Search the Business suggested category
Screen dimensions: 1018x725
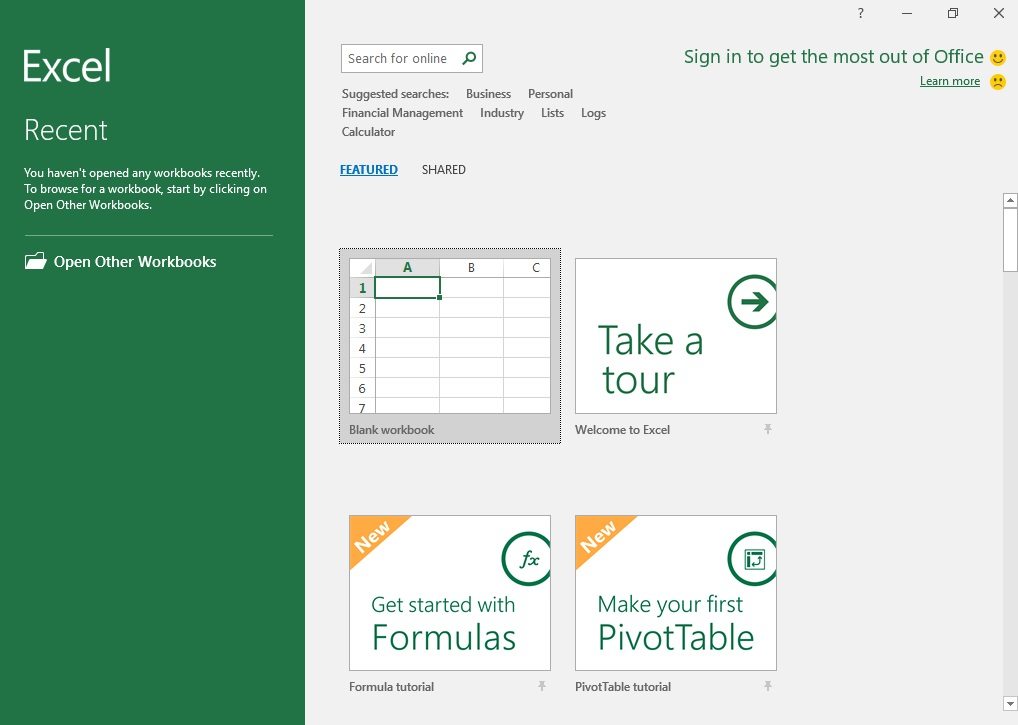(488, 94)
